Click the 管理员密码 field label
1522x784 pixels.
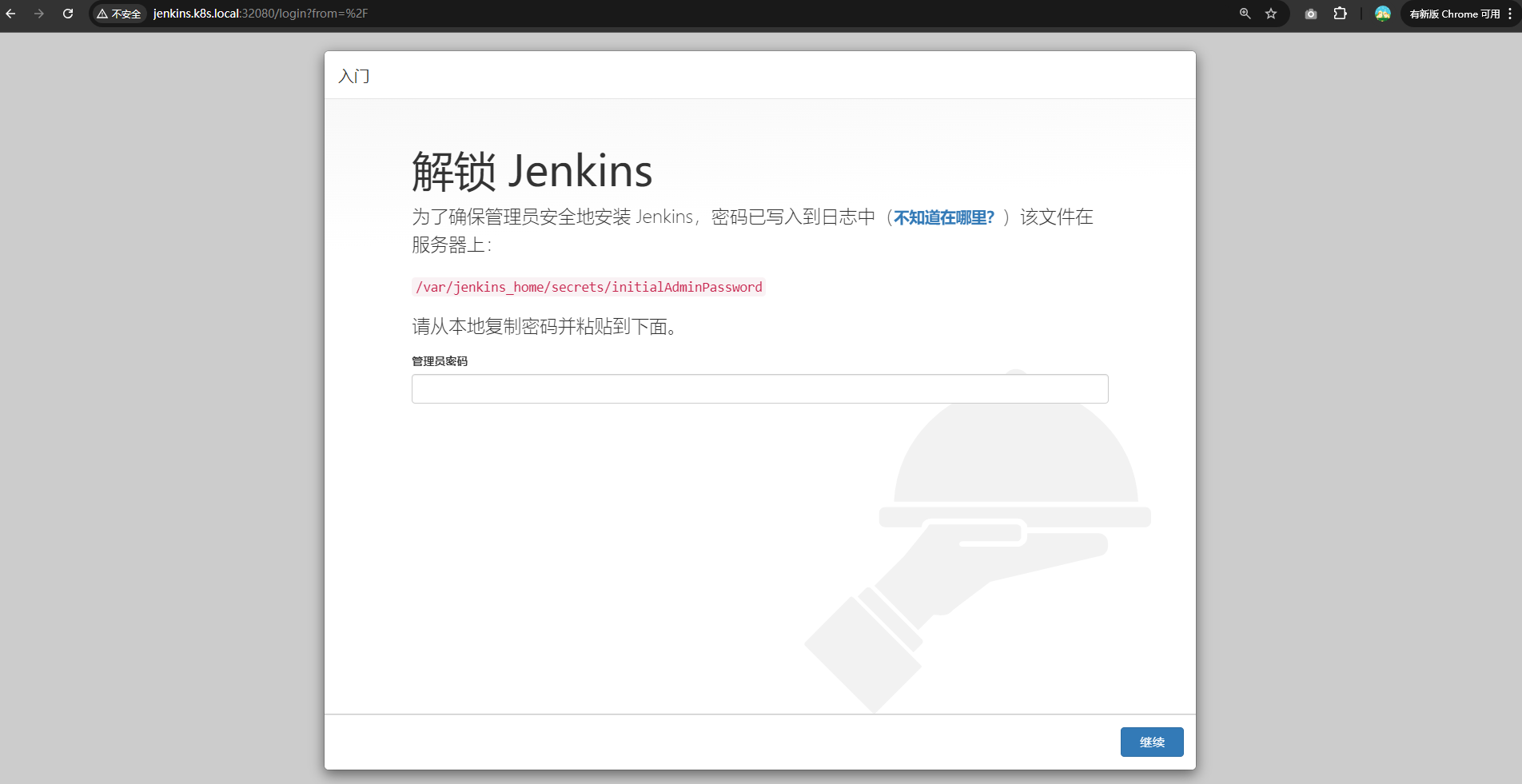click(440, 361)
